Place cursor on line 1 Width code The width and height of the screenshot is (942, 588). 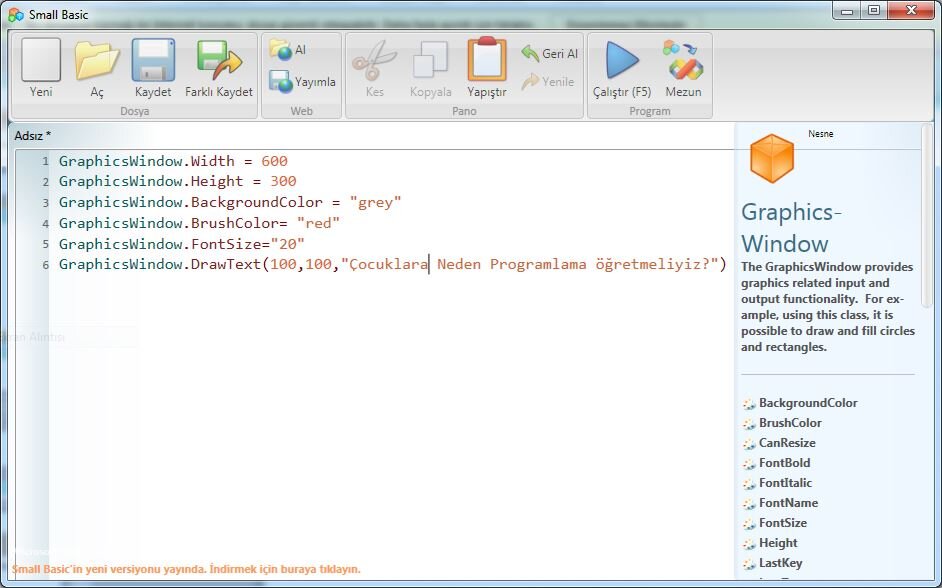pyautogui.click(x=173, y=161)
